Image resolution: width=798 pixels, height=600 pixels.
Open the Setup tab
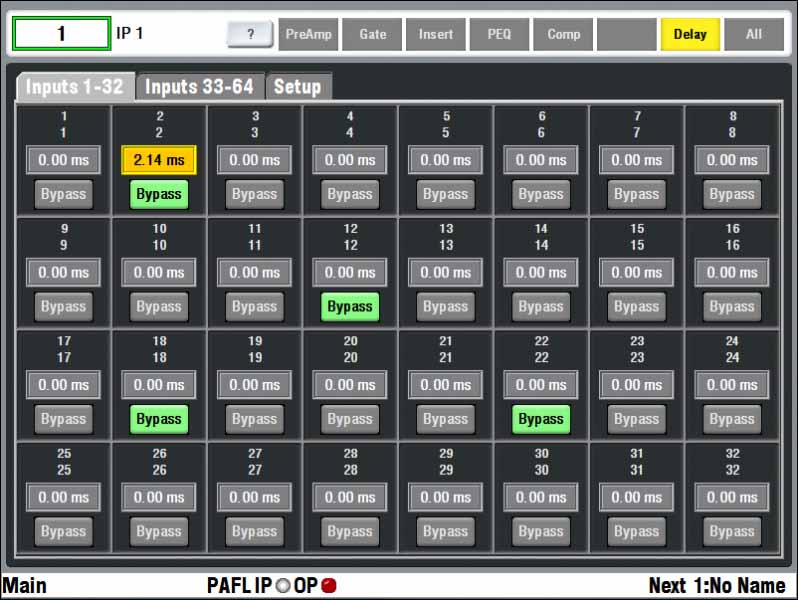[x=298, y=86]
